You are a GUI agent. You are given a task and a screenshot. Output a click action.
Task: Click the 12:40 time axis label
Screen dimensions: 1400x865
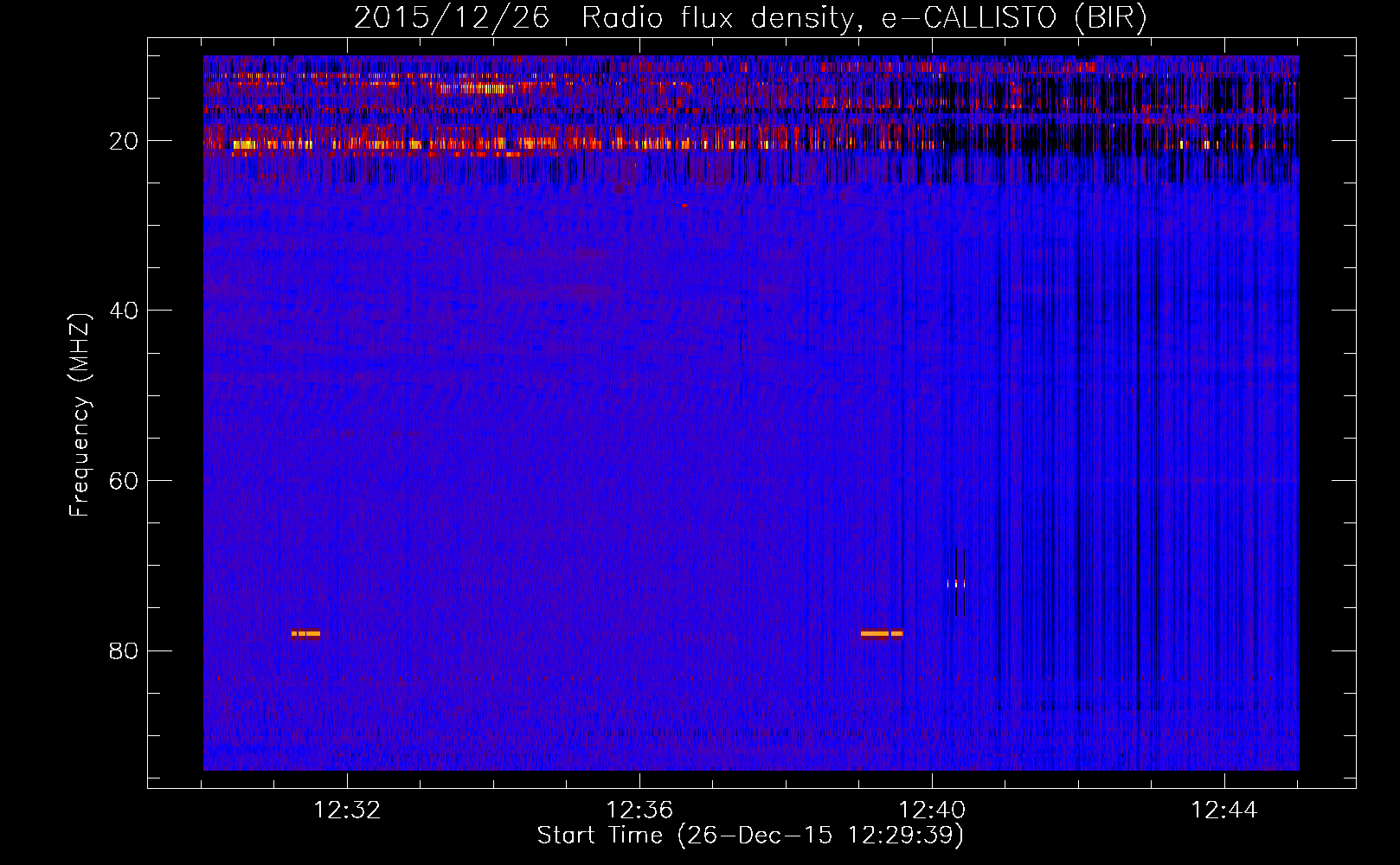(x=932, y=810)
